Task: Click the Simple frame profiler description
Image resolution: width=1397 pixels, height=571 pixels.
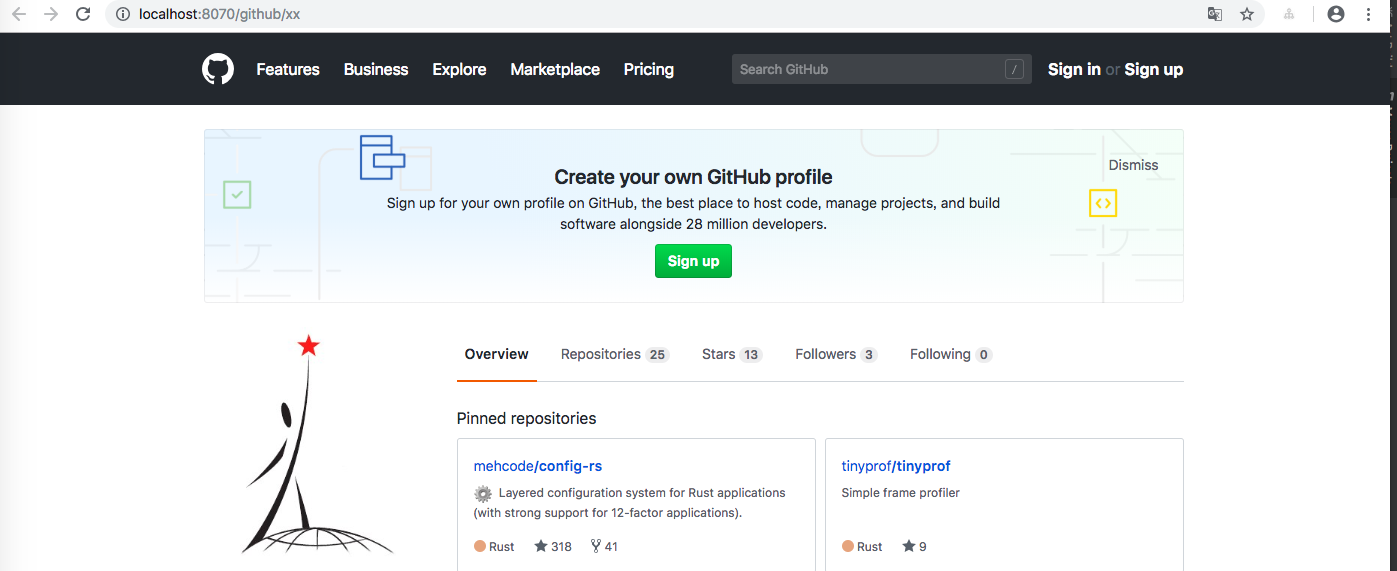Action: (901, 492)
